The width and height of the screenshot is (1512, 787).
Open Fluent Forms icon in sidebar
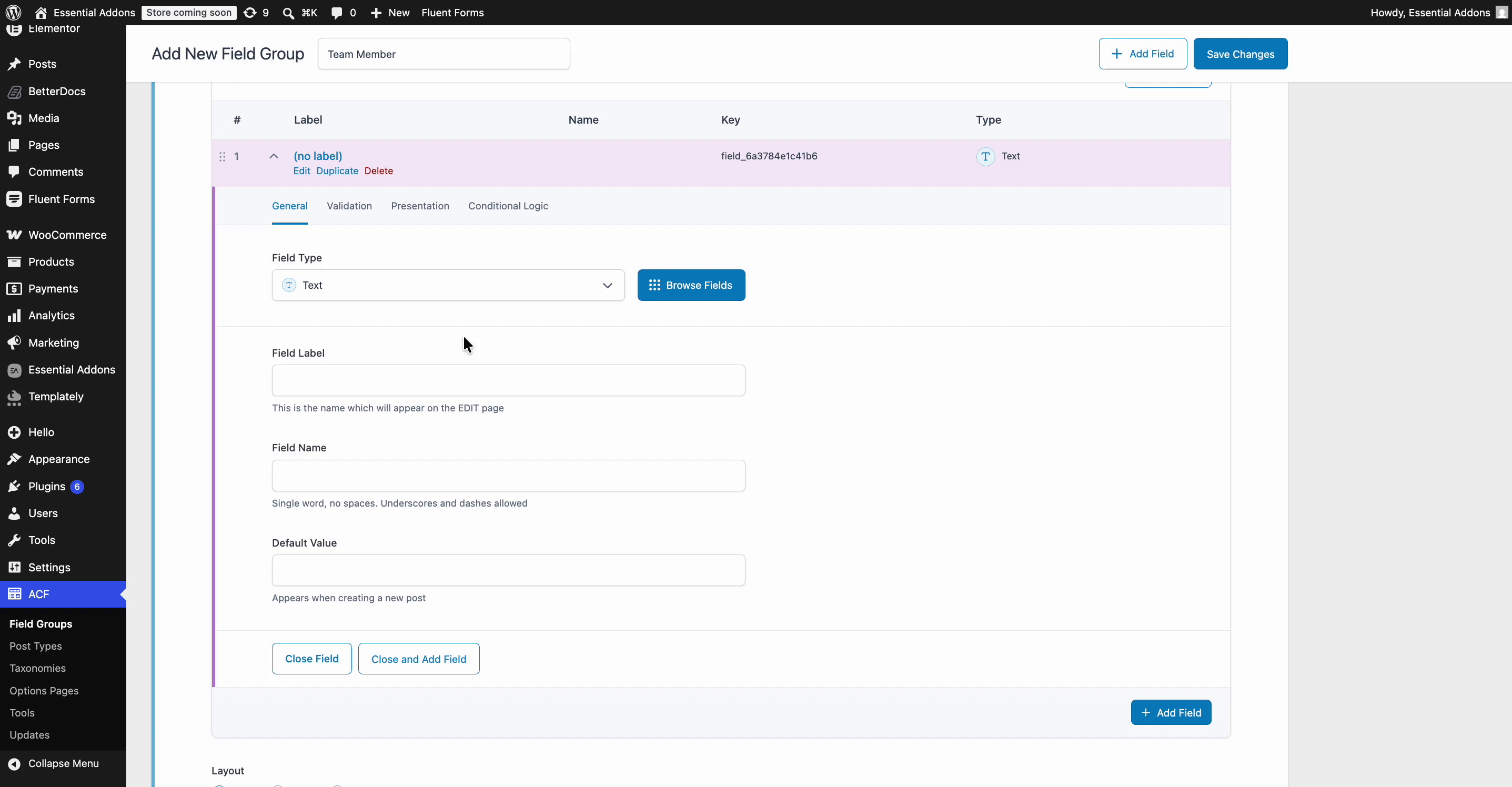click(14, 199)
